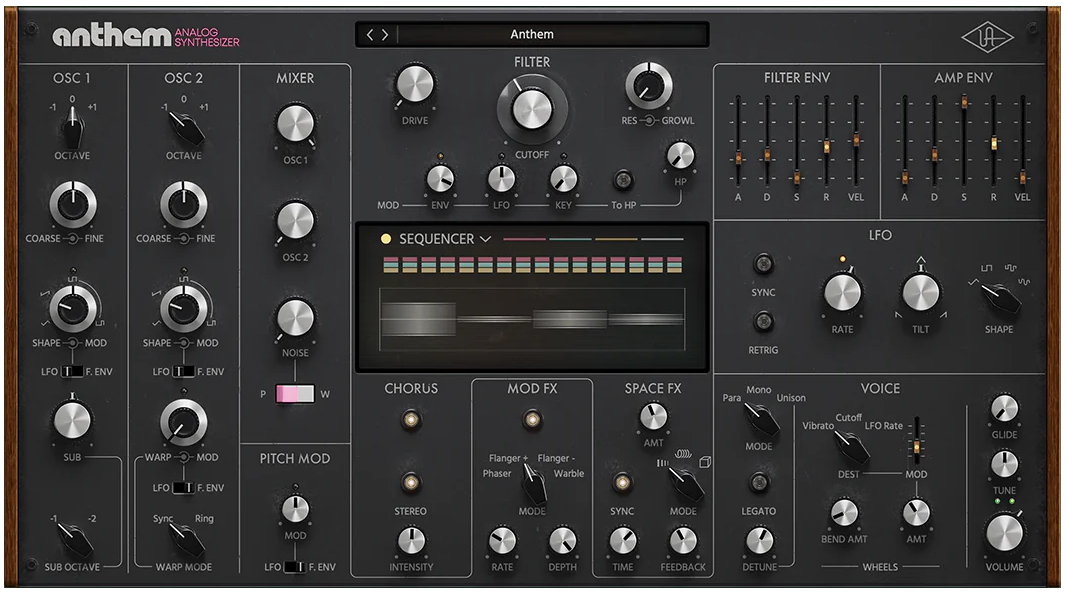The image size is (1066, 592).
Task: Click the Wheels Bend Amt knob
Action: (844, 513)
